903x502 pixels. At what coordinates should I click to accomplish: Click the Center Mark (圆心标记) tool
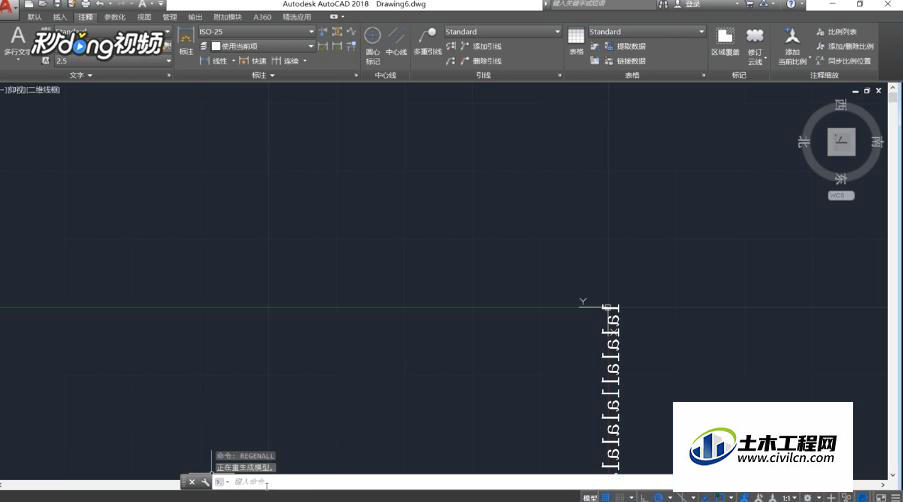click(373, 45)
